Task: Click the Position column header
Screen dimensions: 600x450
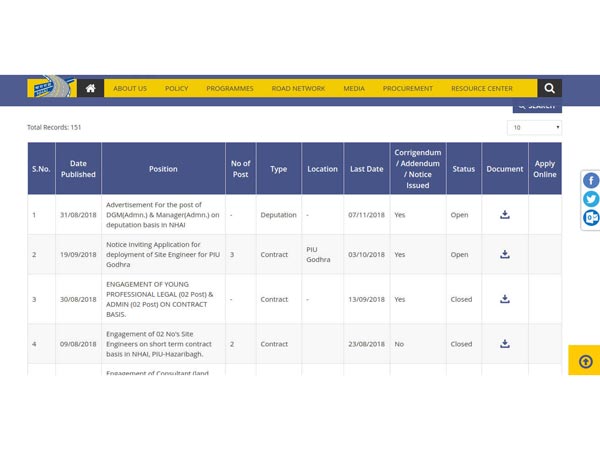Action: [163, 169]
